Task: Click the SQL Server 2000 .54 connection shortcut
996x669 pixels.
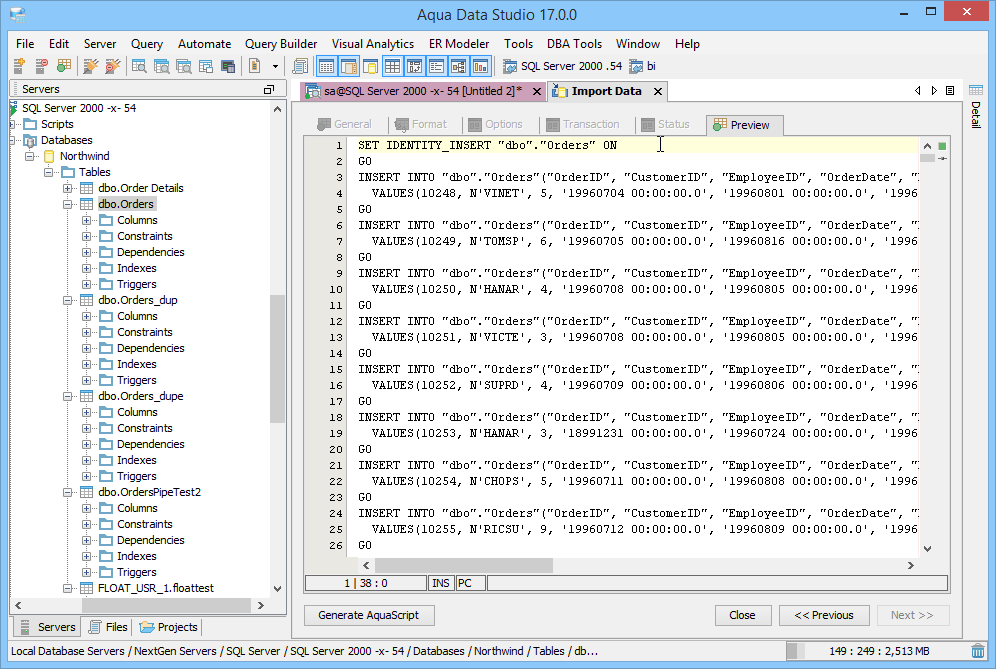Action: 562,66
